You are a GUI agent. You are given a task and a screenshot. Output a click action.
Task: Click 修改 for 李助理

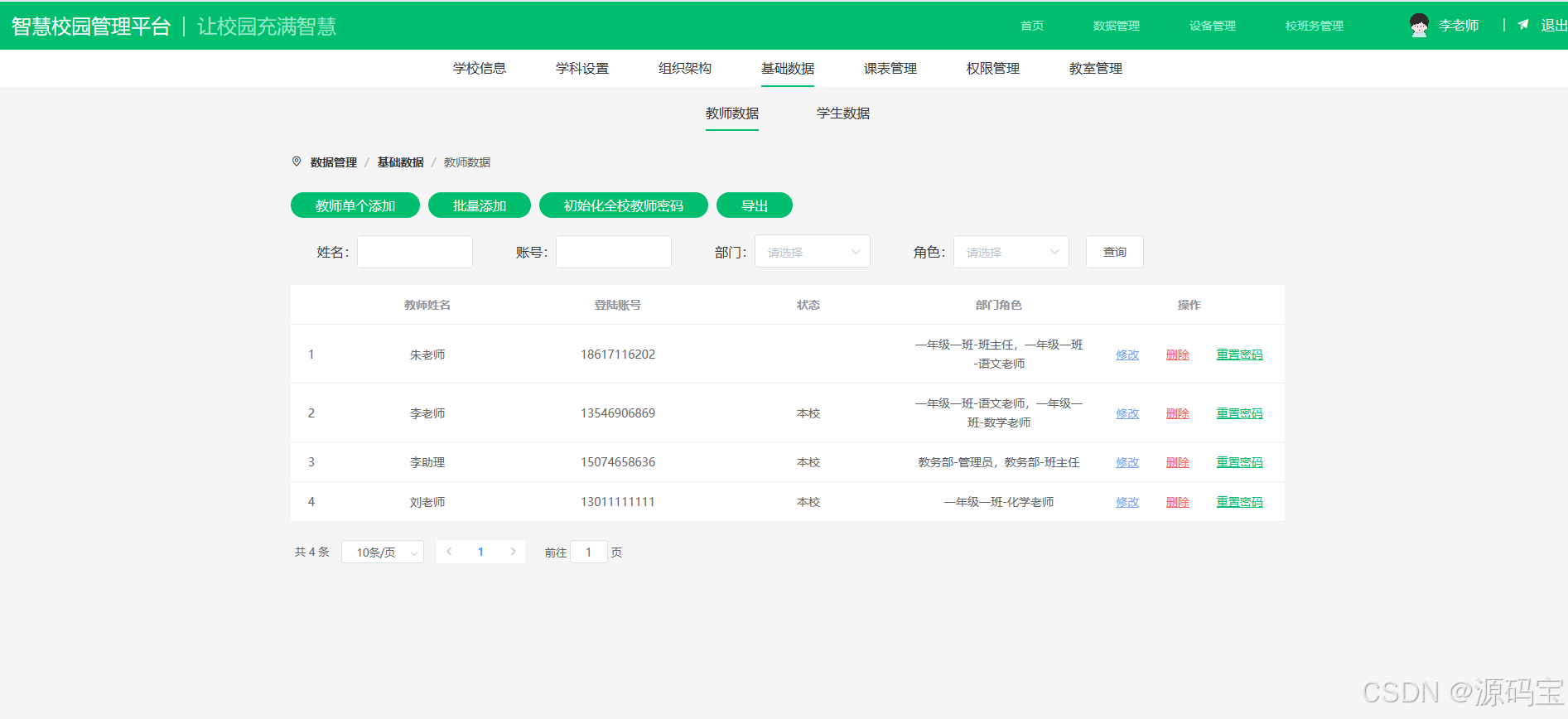pos(1127,462)
